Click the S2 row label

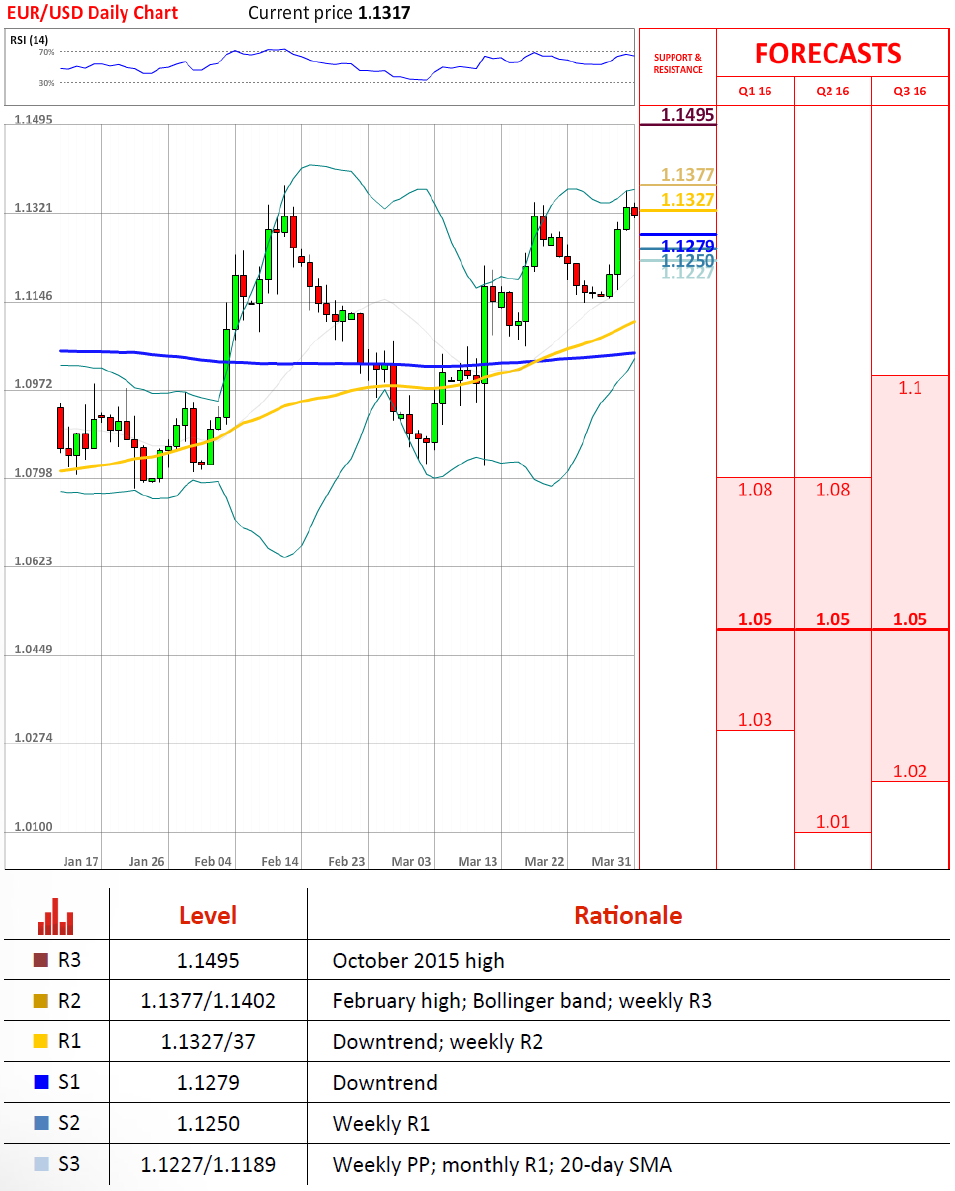(x=69, y=1123)
